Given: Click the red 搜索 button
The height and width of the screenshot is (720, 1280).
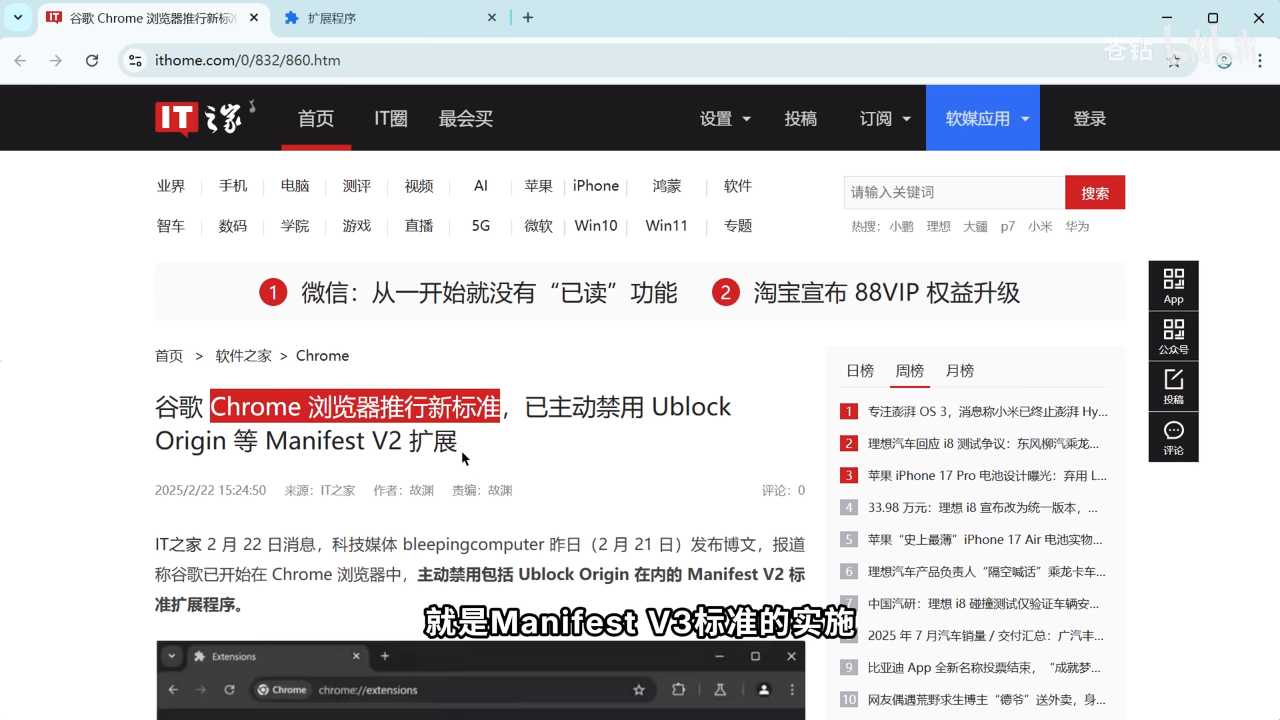Looking at the screenshot, I should click(1095, 192).
